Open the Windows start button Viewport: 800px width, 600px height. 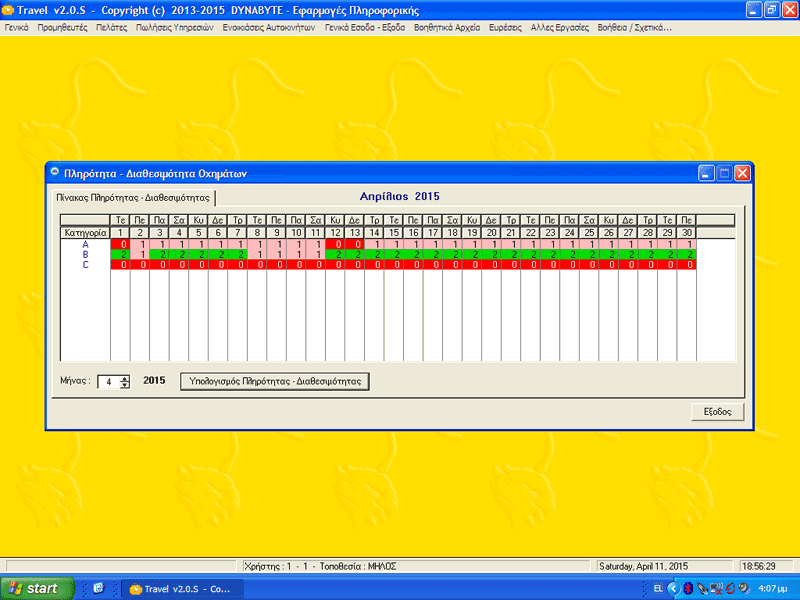pyautogui.click(x=37, y=588)
